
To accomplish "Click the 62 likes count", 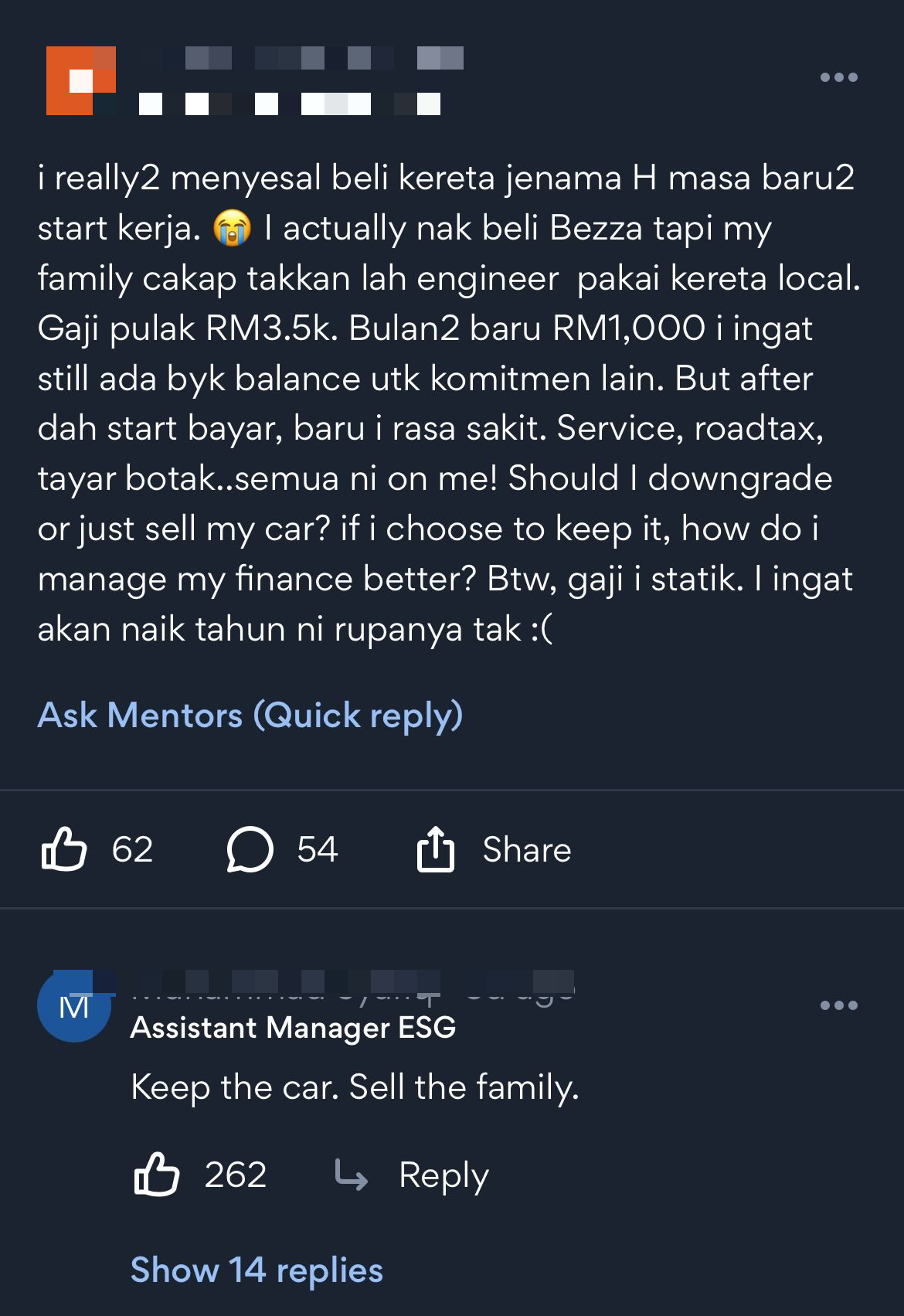I will point(132,849).
